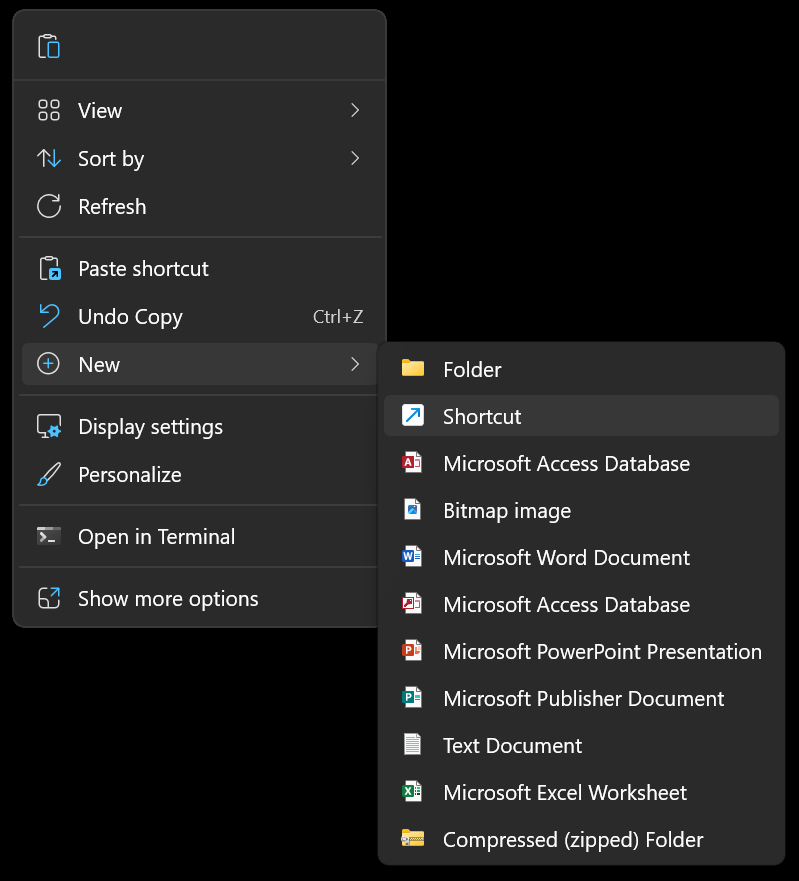This screenshot has height=881, width=799.
Task: Click the Terminal icon
Action: click(49, 537)
